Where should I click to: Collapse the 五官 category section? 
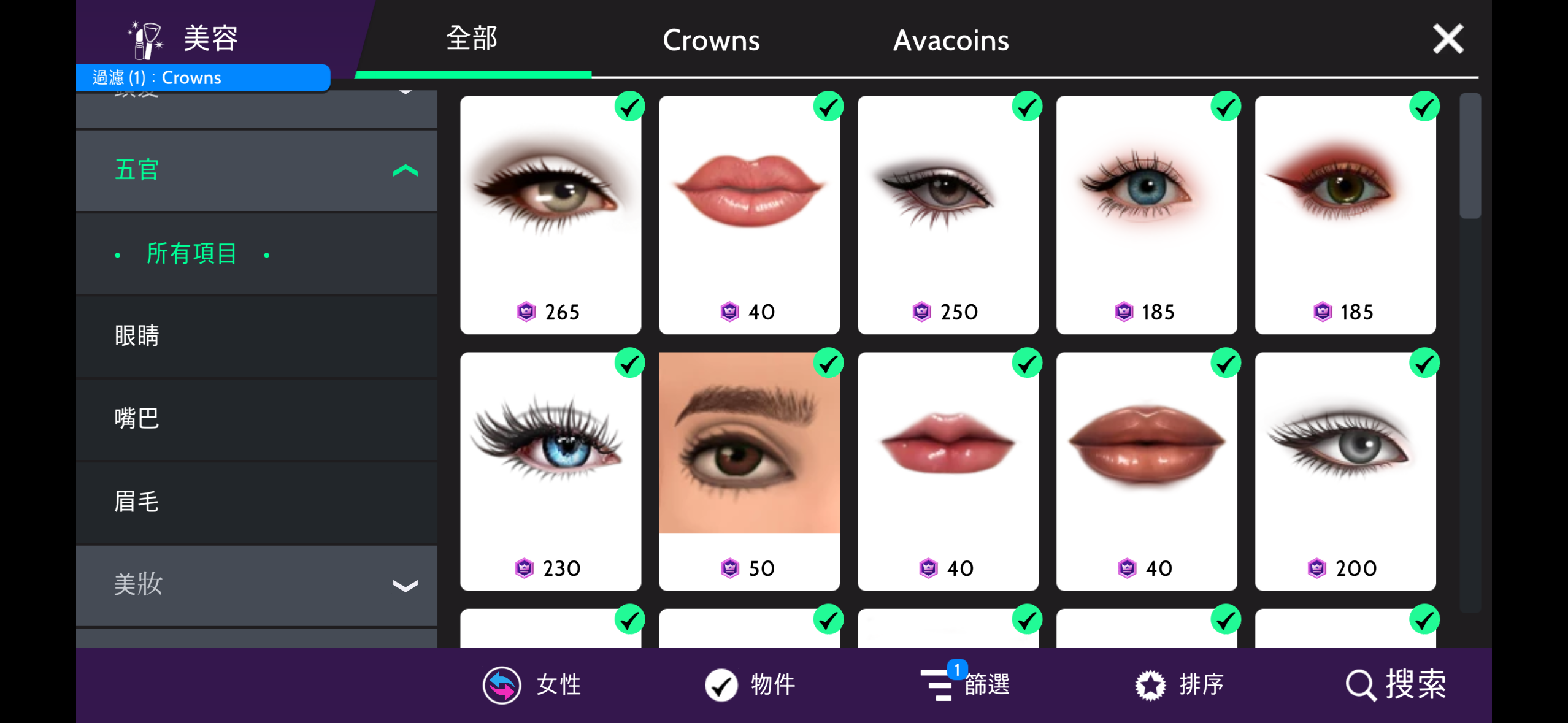[x=256, y=170]
